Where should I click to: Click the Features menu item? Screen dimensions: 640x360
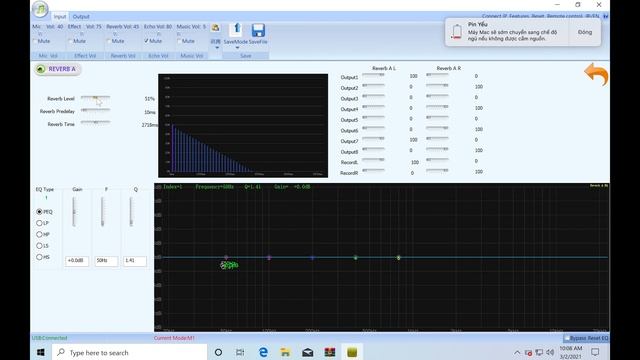tap(519, 16)
